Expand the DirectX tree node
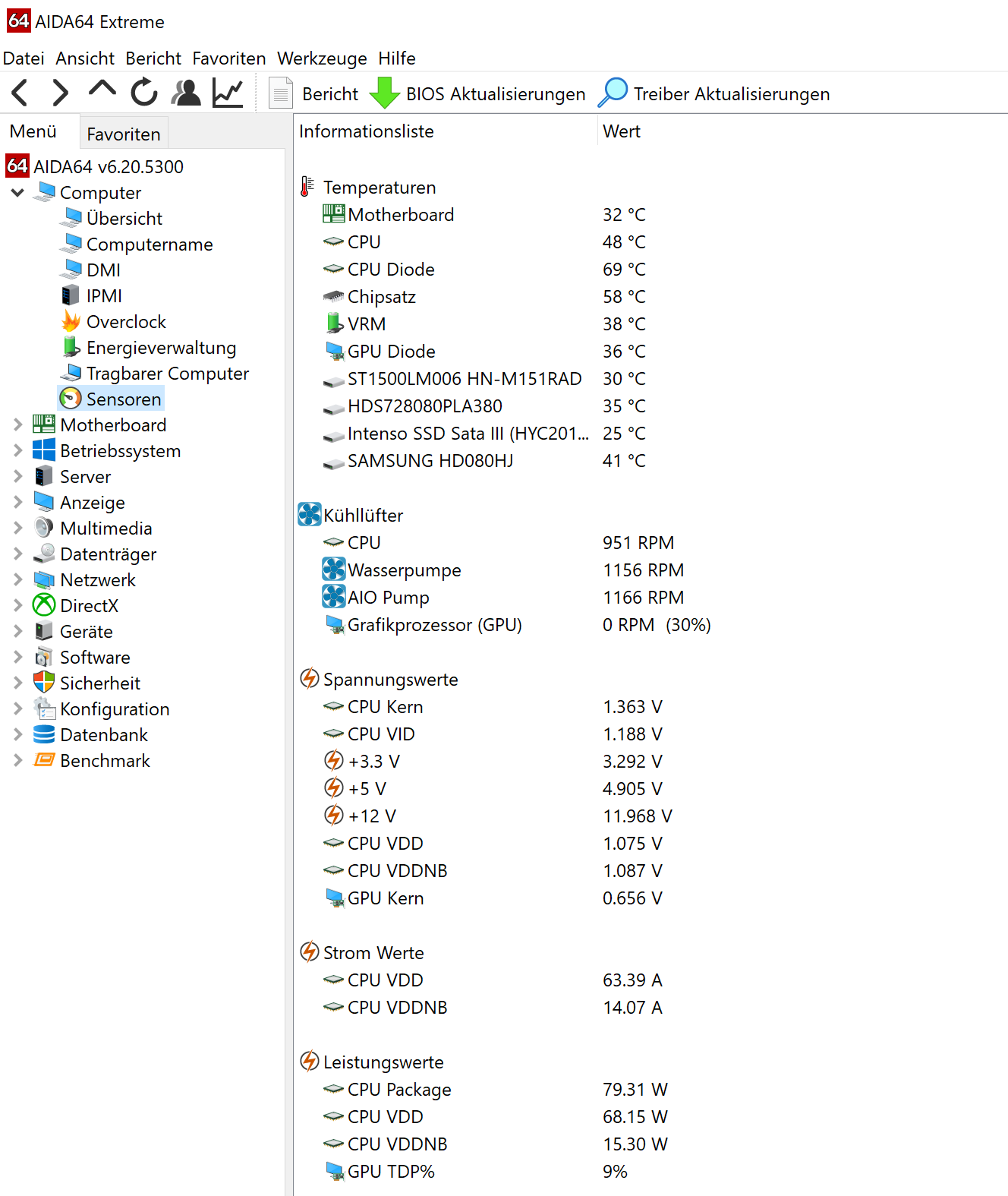 [17, 606]
